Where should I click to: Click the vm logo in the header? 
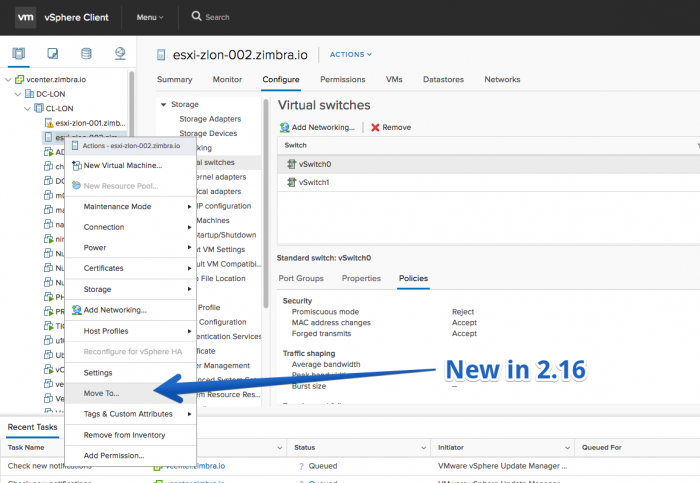[25, 17]
